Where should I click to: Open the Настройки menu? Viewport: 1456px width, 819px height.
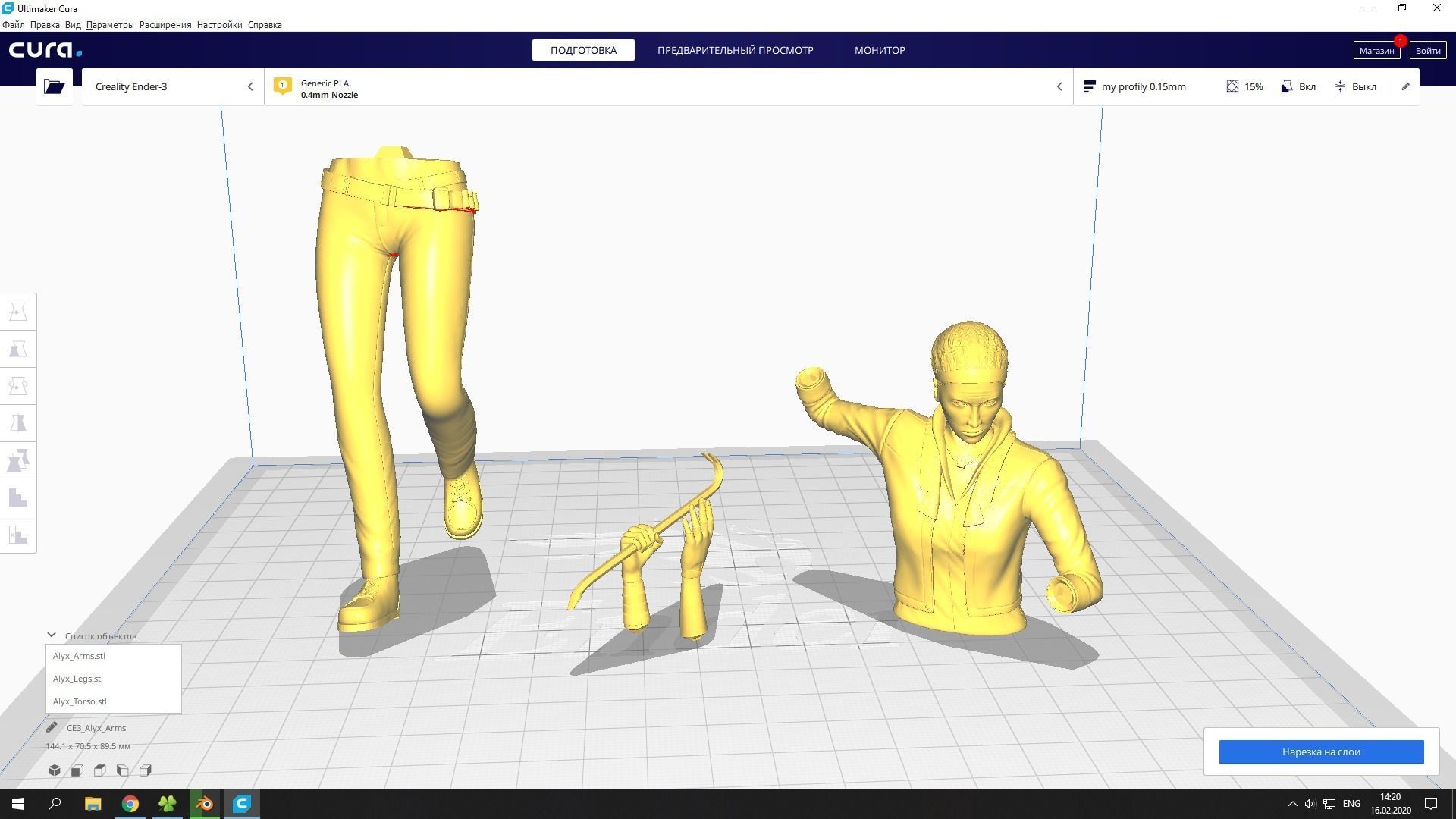(x=219, y=24)
